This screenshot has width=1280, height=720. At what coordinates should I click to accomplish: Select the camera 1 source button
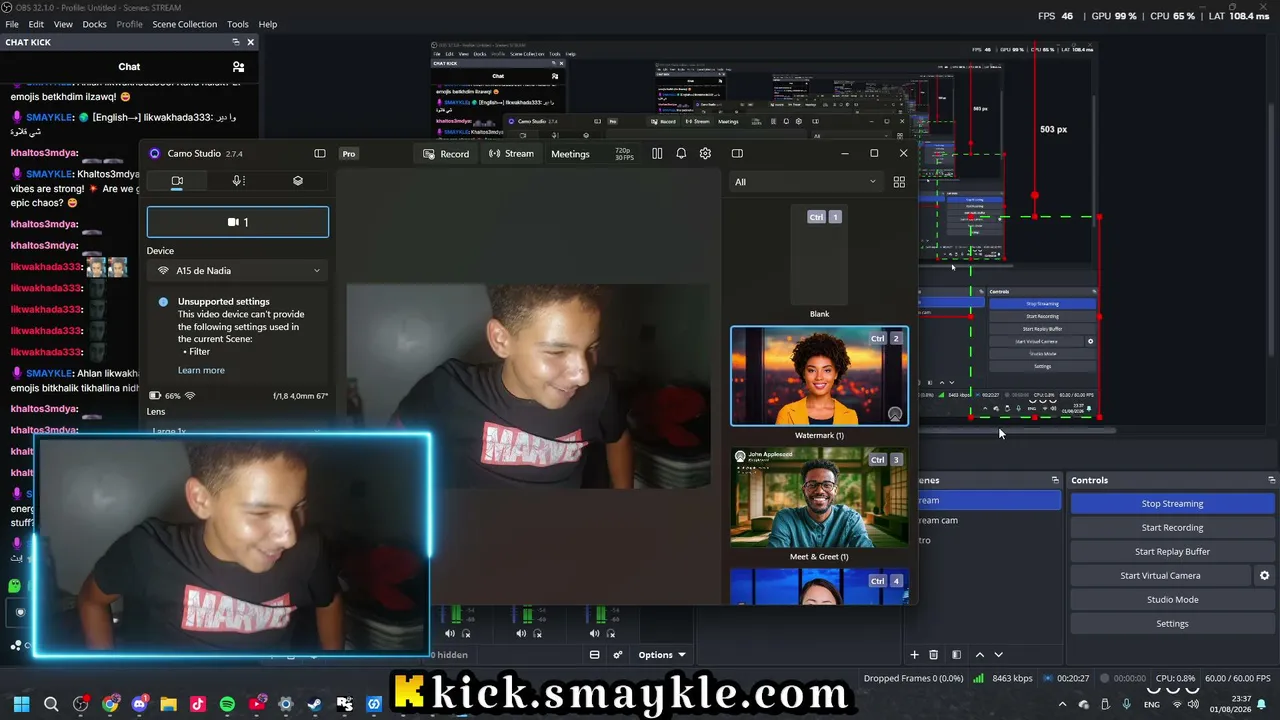pos(238,222)
